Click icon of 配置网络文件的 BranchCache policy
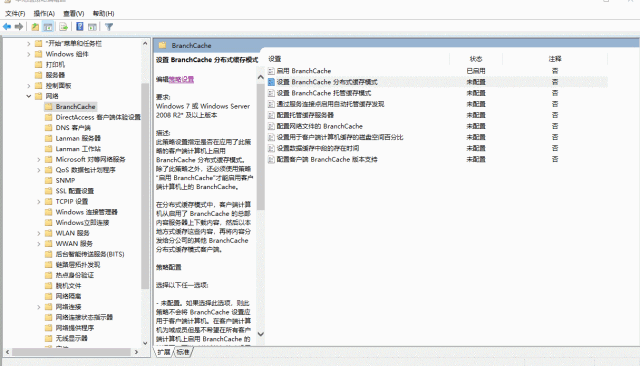The width and height of the screenshot is (640, 366). click(271, 126)
